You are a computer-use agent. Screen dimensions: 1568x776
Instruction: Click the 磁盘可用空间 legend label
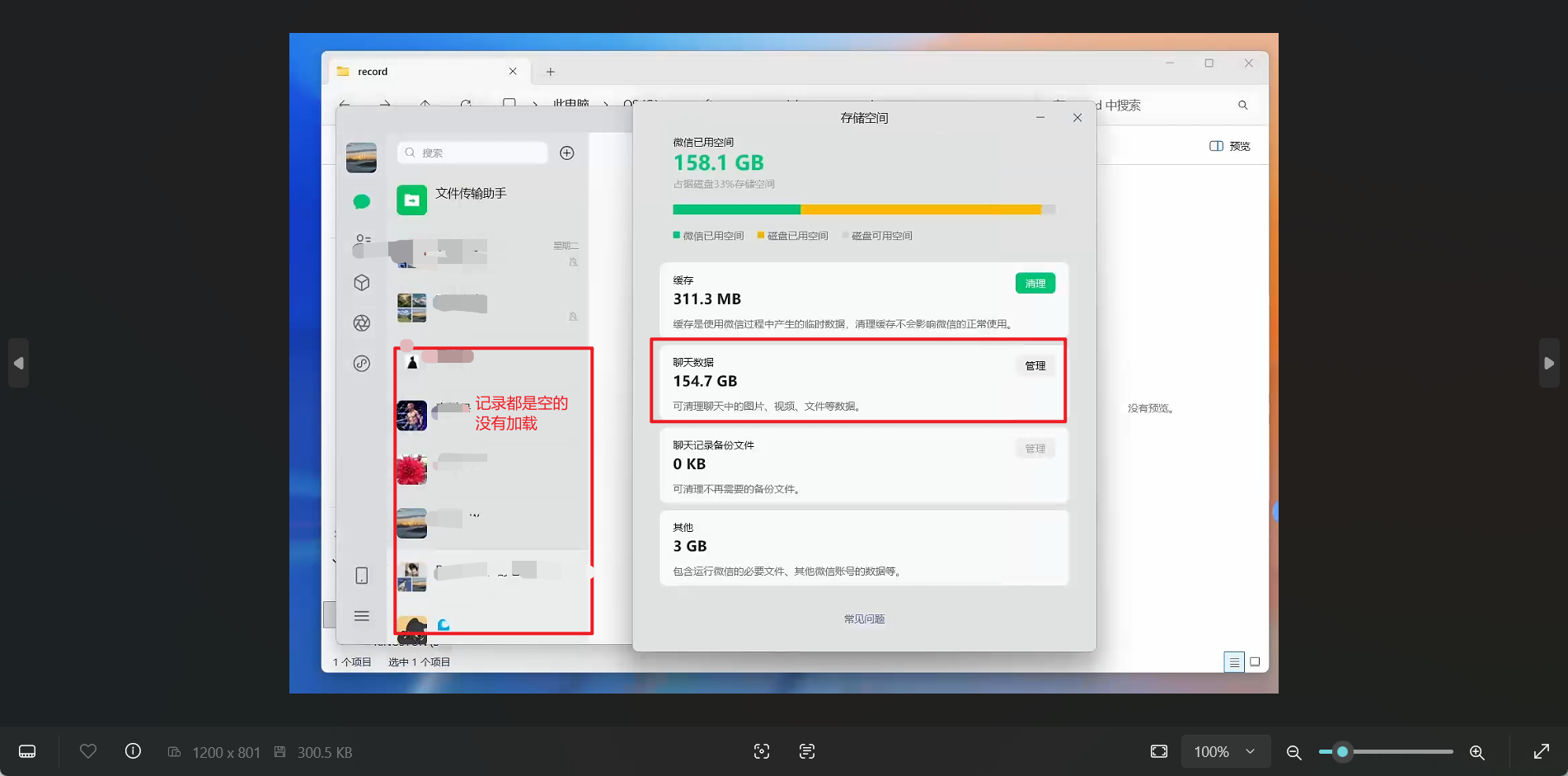point(877,236)
